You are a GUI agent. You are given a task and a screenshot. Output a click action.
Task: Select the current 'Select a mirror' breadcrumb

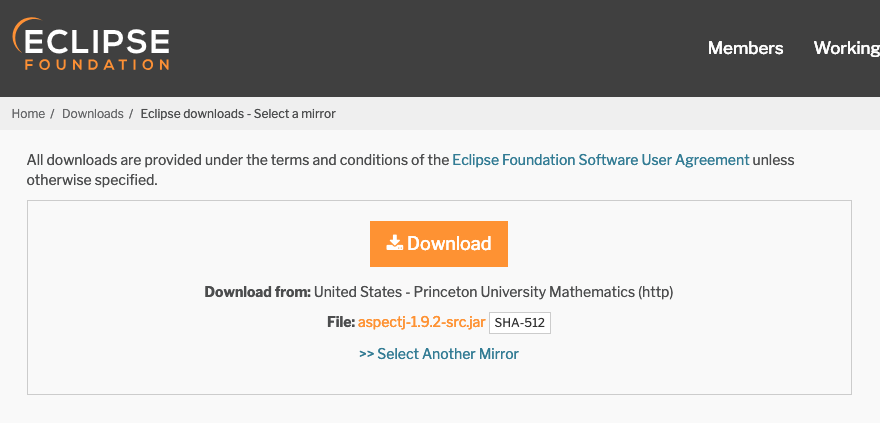[238, 114]
